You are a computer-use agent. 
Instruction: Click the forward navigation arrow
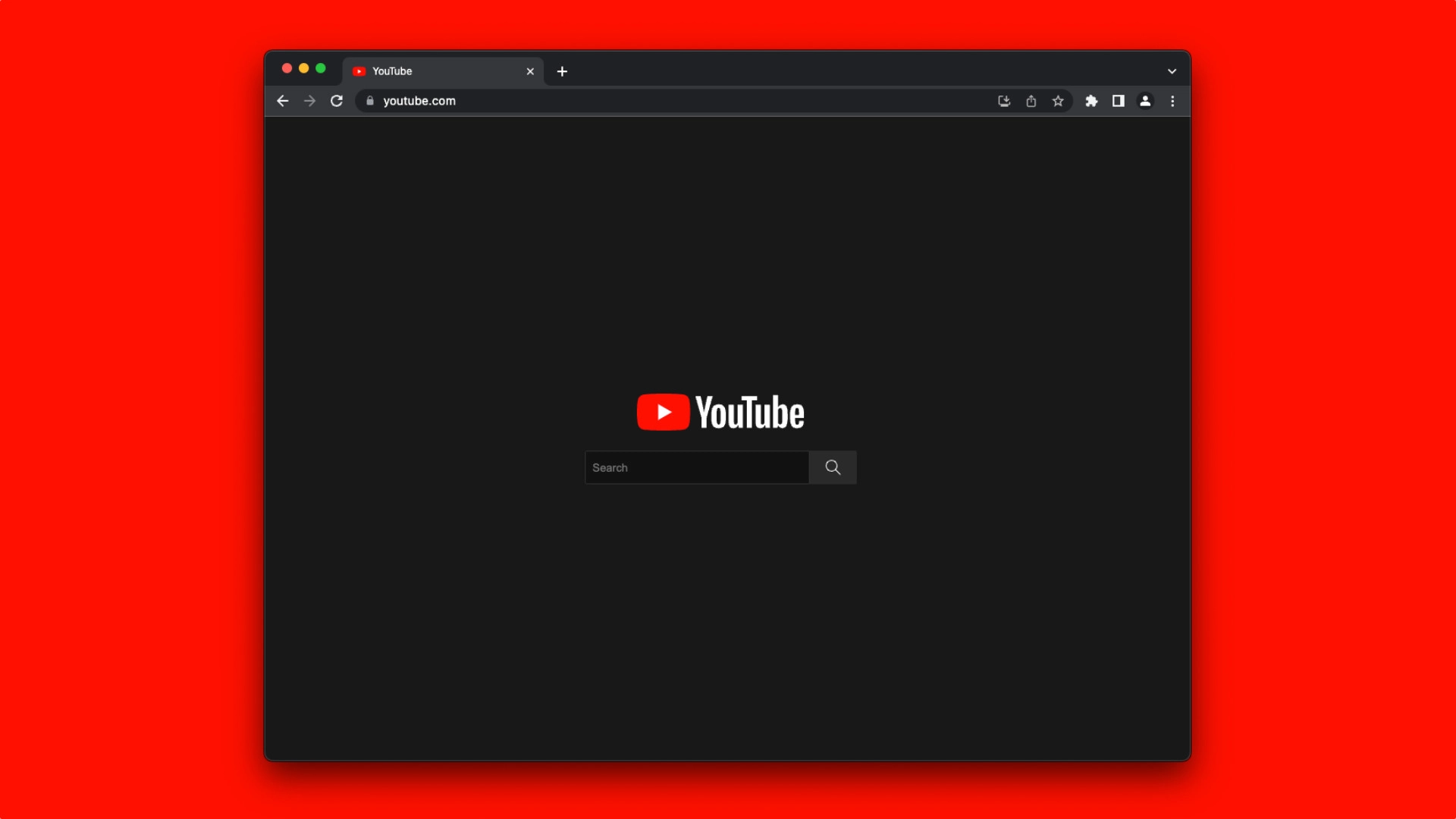click(x=309, y=101)
